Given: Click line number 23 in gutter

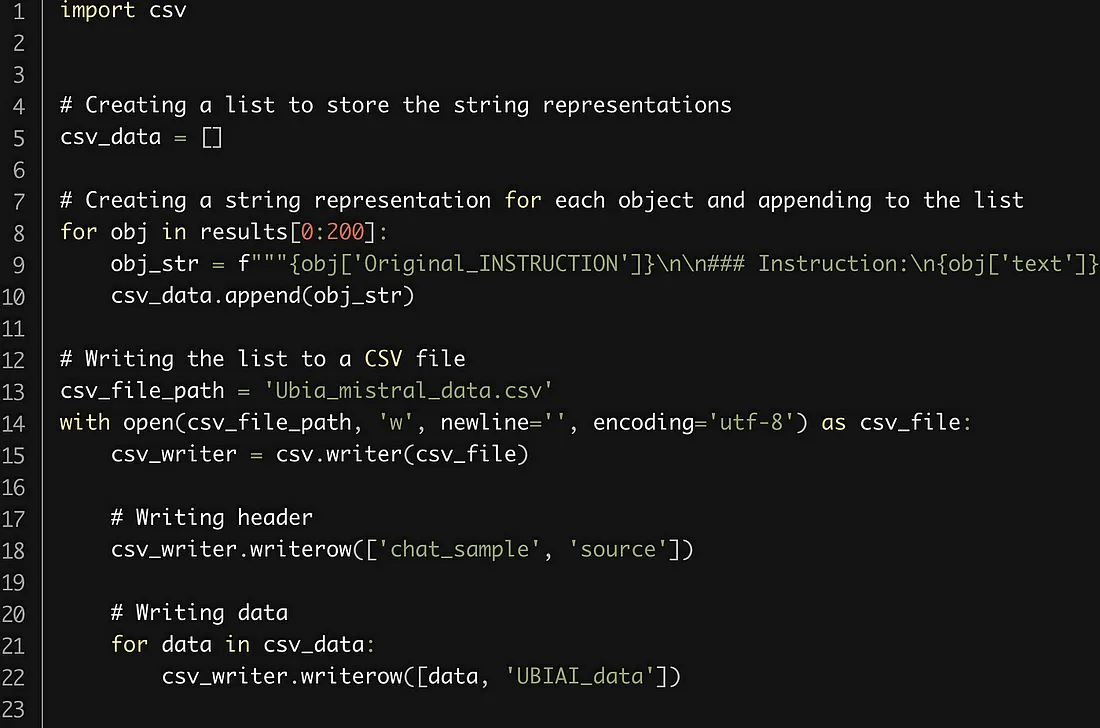Looking at the screenshot, I should (x=13, y=709).
